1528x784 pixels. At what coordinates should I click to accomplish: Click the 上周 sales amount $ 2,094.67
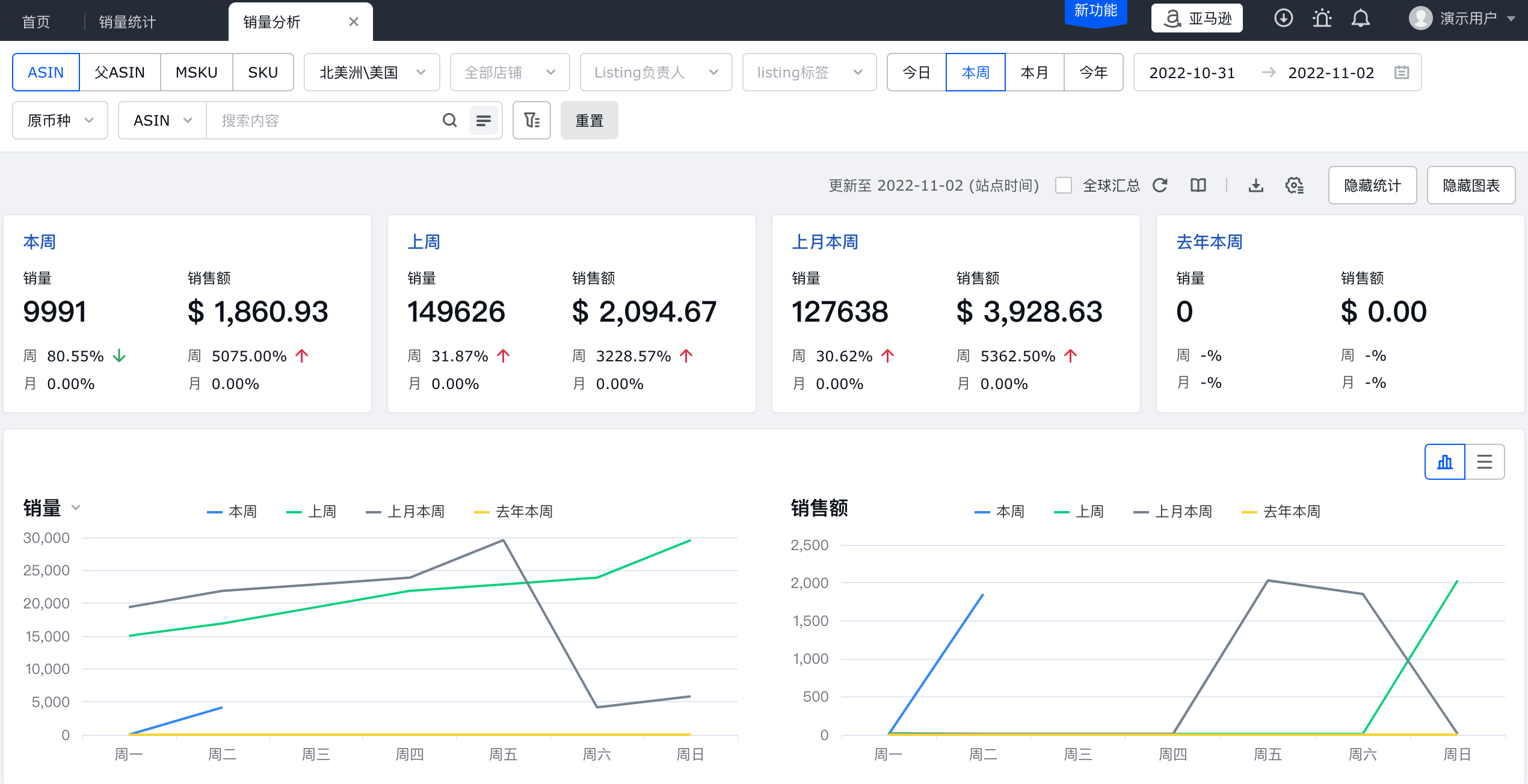[x=644, y=311]
